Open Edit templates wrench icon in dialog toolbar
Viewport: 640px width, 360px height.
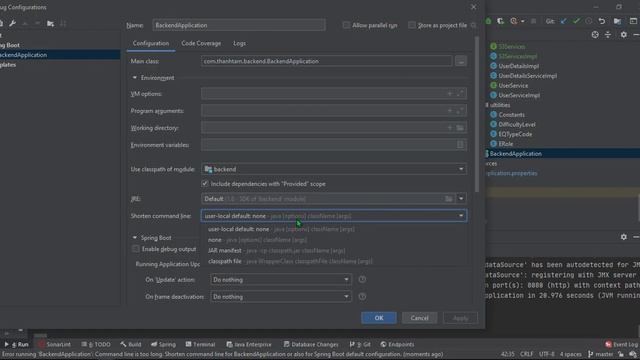point(13,24)
